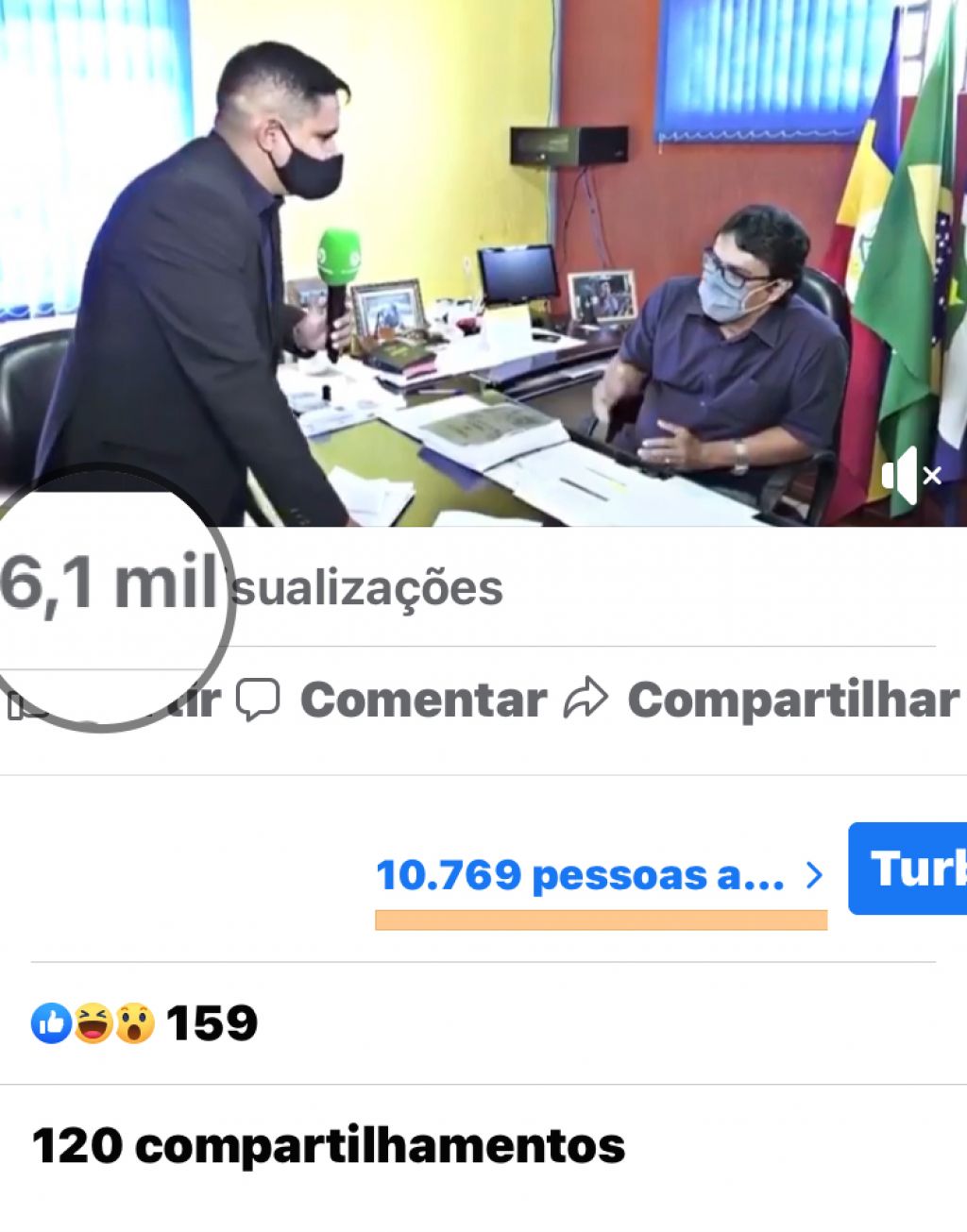
Task: Click the visualizações view count text
Action: pyautogui.click(x=368, y=588)
